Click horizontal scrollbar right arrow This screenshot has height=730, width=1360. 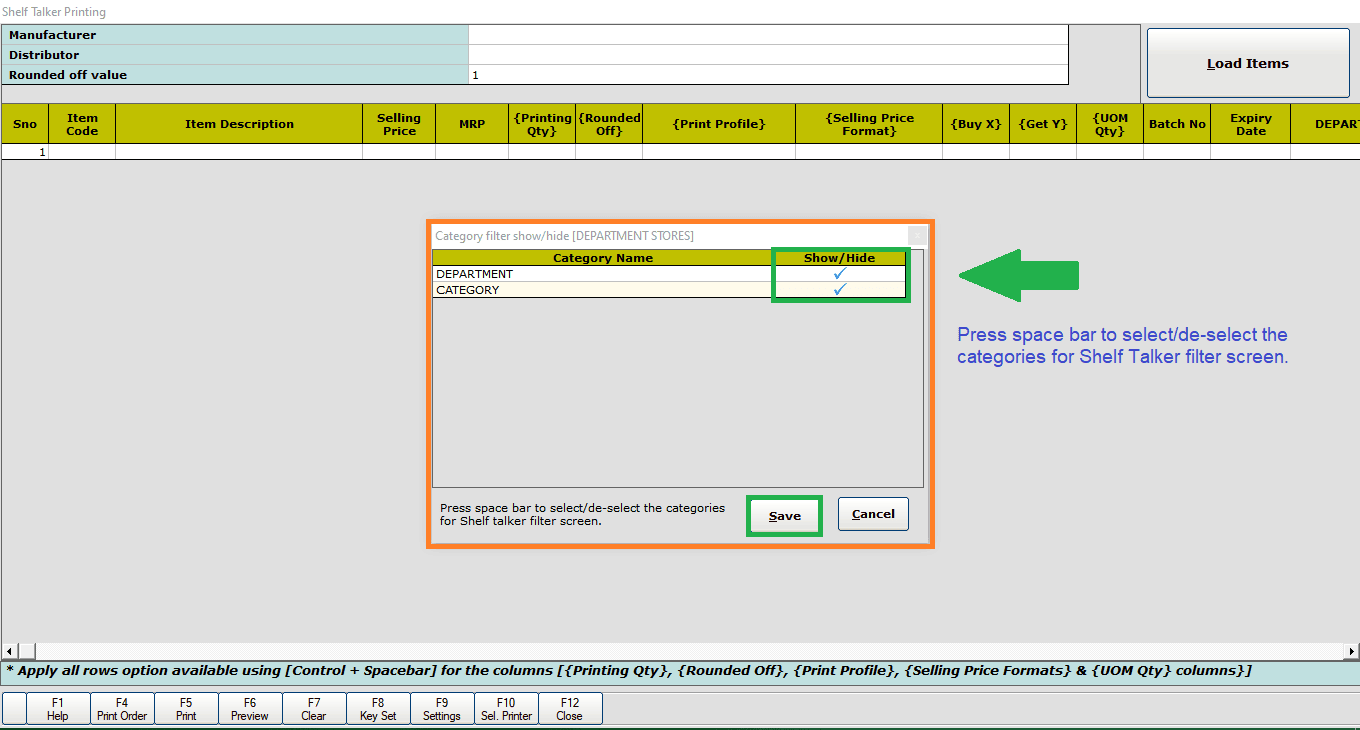(1352, 651)
